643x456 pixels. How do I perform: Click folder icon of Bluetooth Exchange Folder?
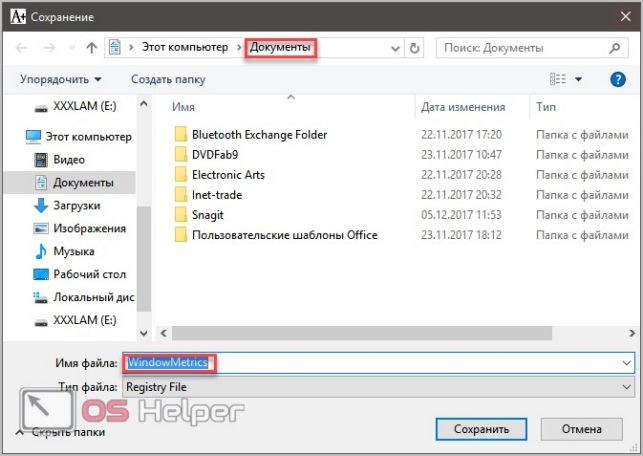180,134
